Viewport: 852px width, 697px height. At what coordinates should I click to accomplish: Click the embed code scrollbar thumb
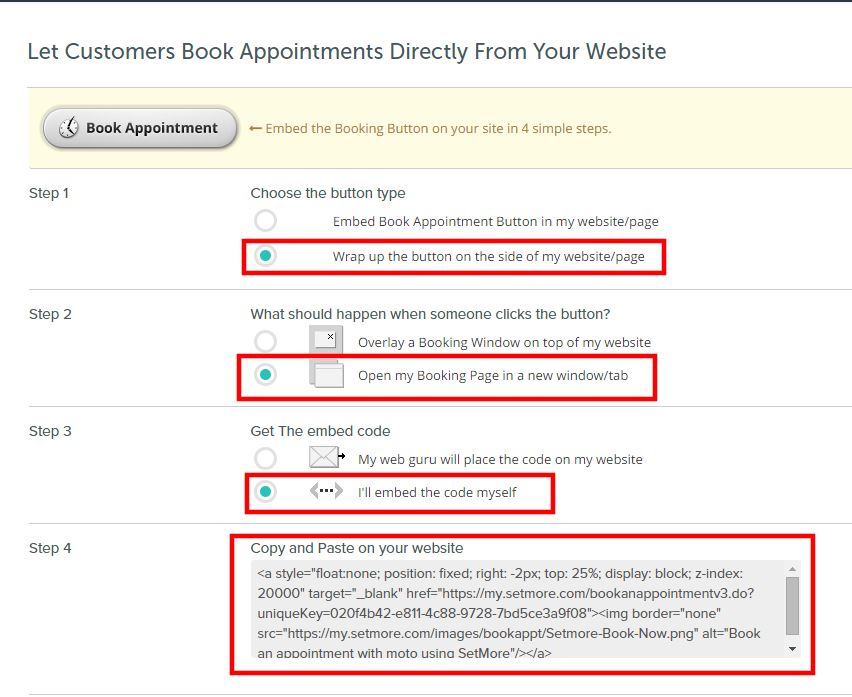click(x=792, y=606)
